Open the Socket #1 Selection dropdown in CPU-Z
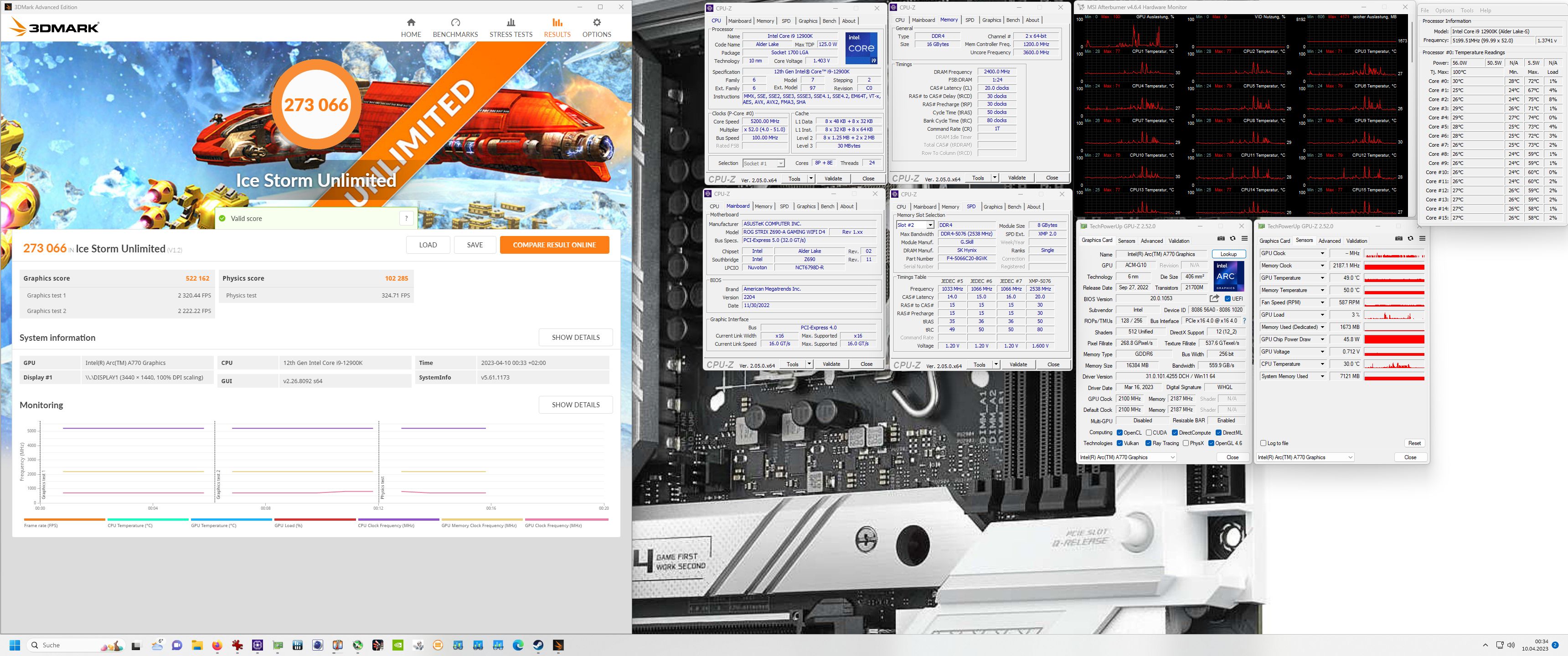The image size is (1568, 656). click(x=764, y=163)
